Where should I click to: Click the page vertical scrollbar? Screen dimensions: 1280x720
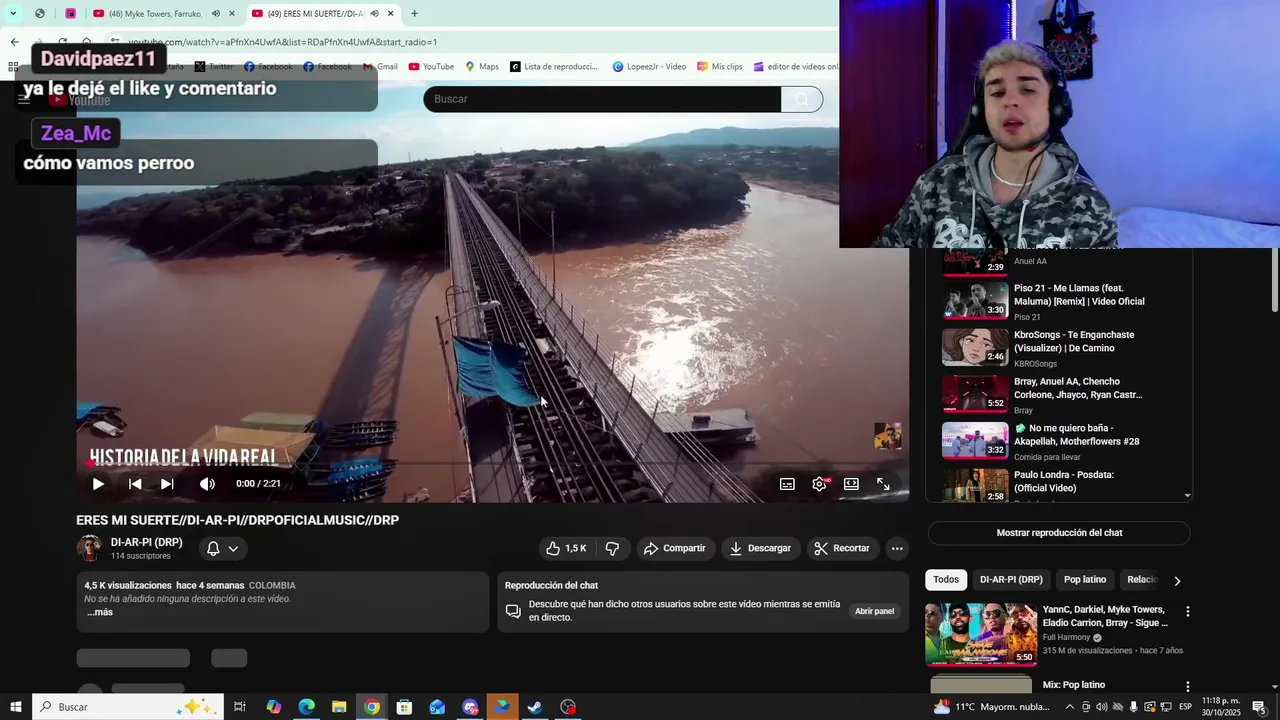1274,280
